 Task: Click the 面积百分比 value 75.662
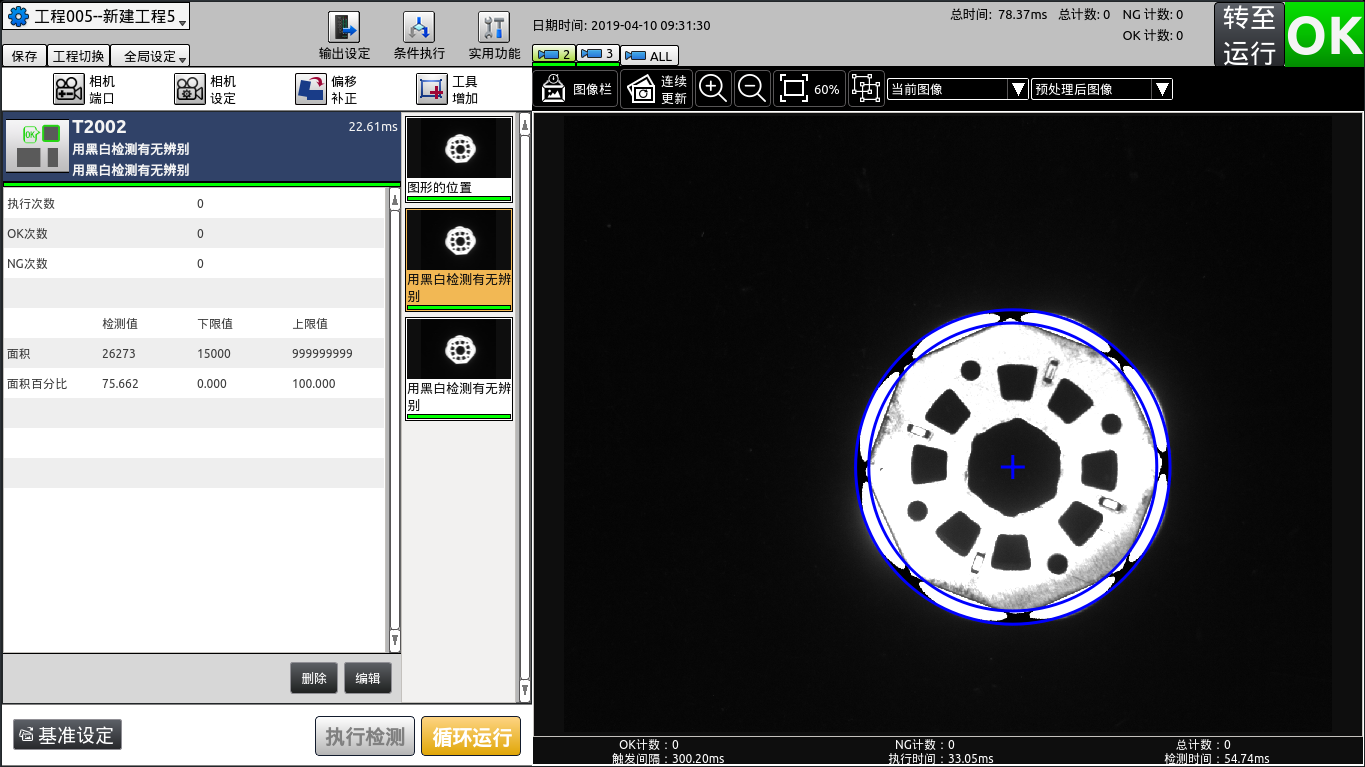click(x=120, y=384)
